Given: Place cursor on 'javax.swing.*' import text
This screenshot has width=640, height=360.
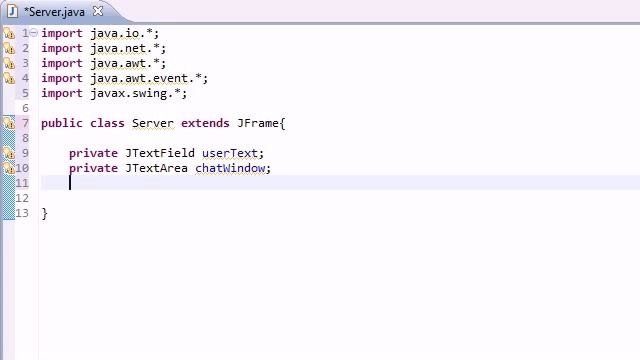Looking at the screenshot, I should coord(135,93).
